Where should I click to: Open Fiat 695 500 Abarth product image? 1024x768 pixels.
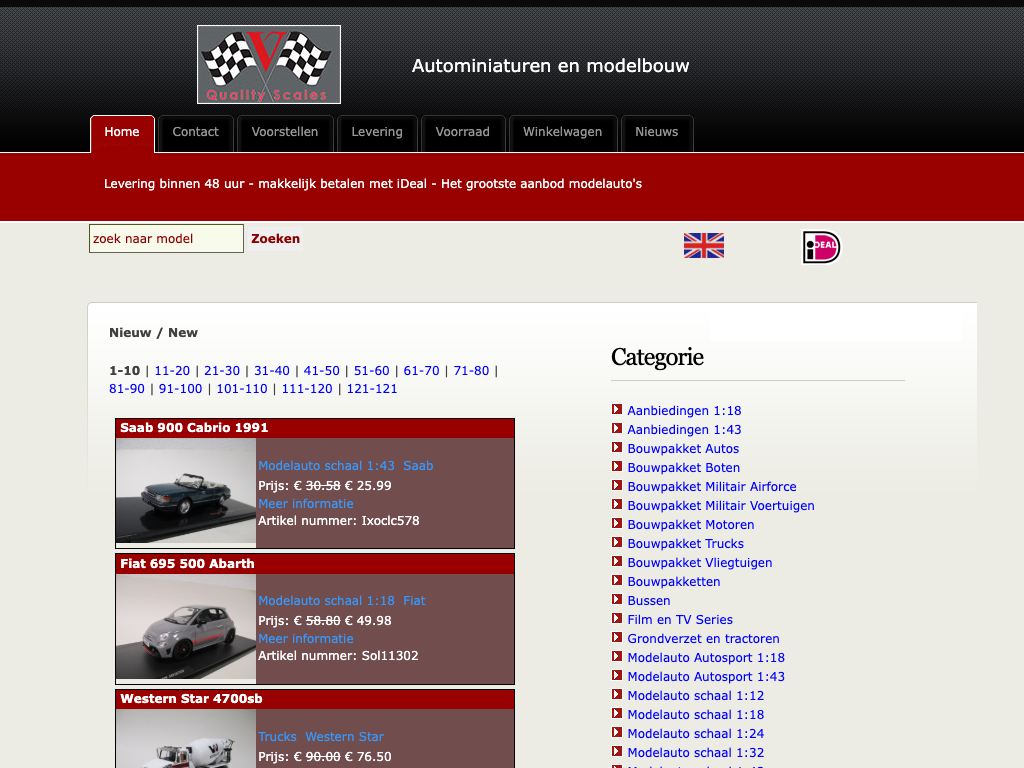(186, 628)
